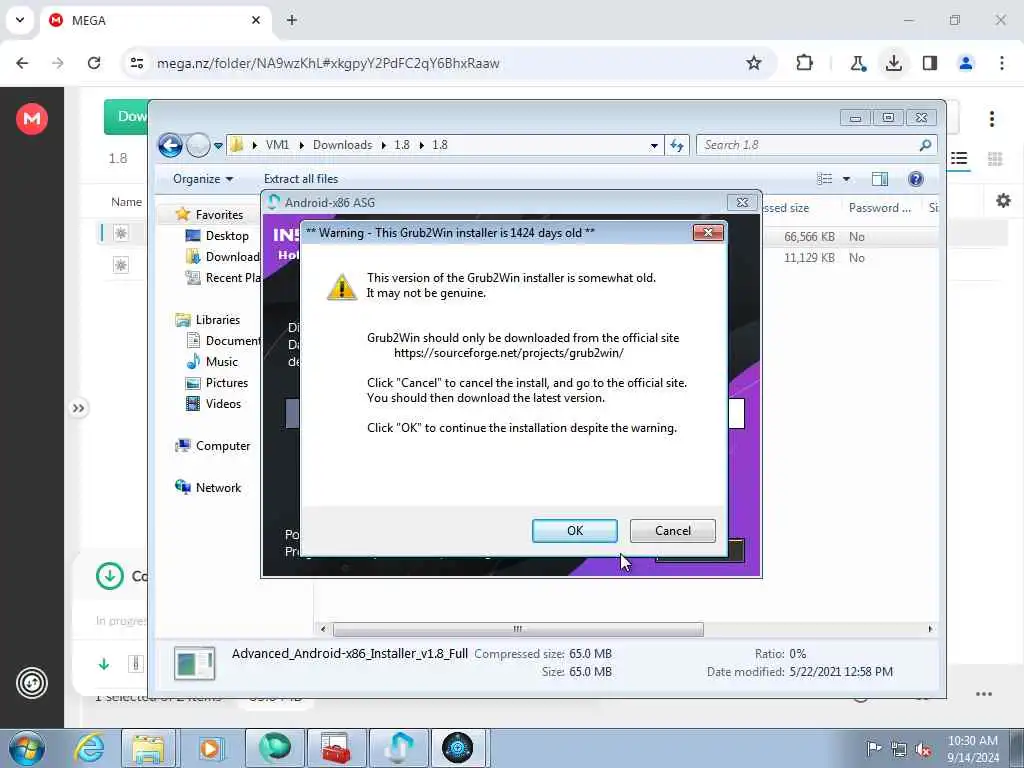This screenshot has width=1024, height=768.
Task: Launch Internet Explorer from taskbar
Action: tap(89, 748)
